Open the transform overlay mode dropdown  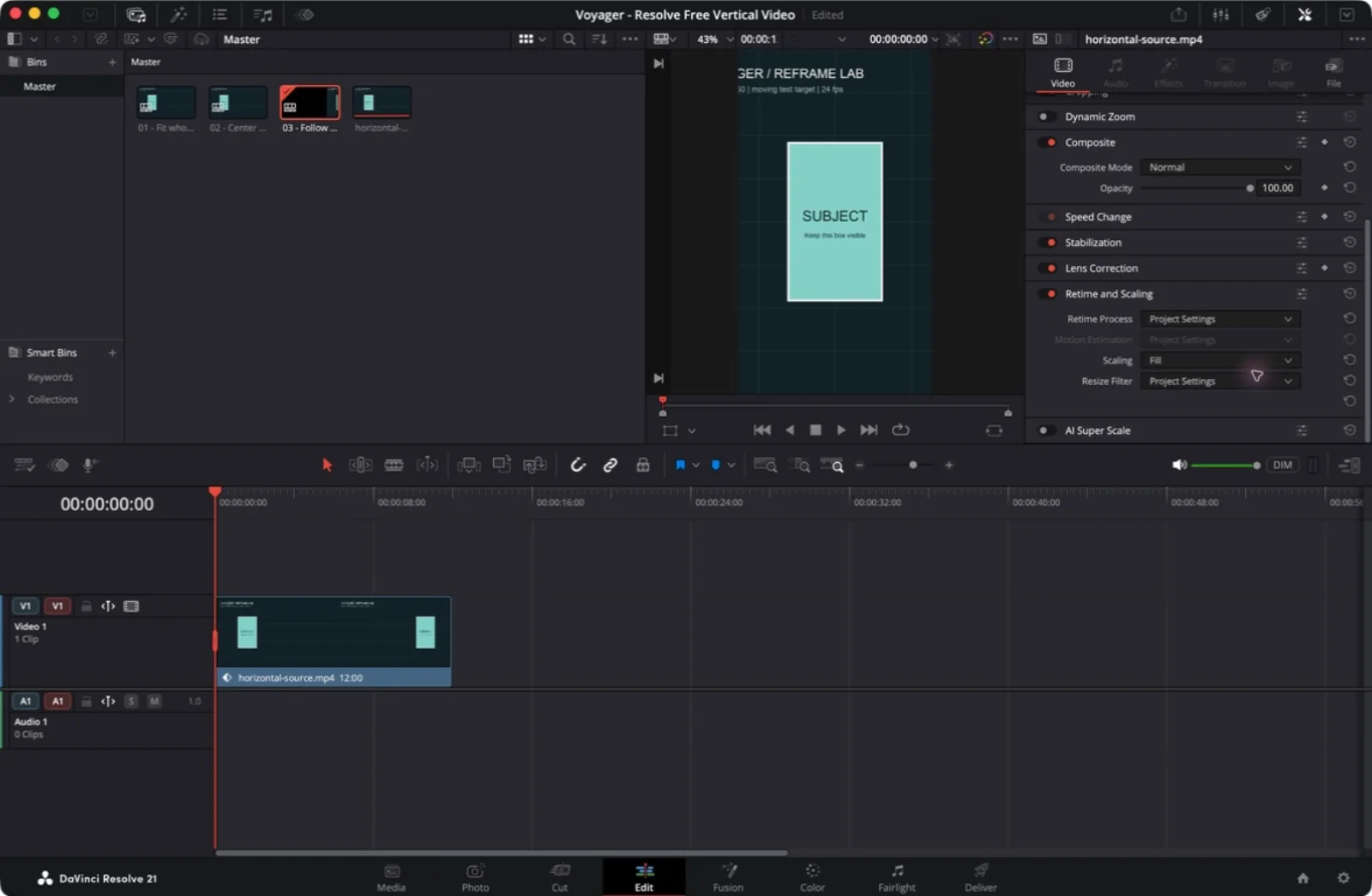coord(691,430)
